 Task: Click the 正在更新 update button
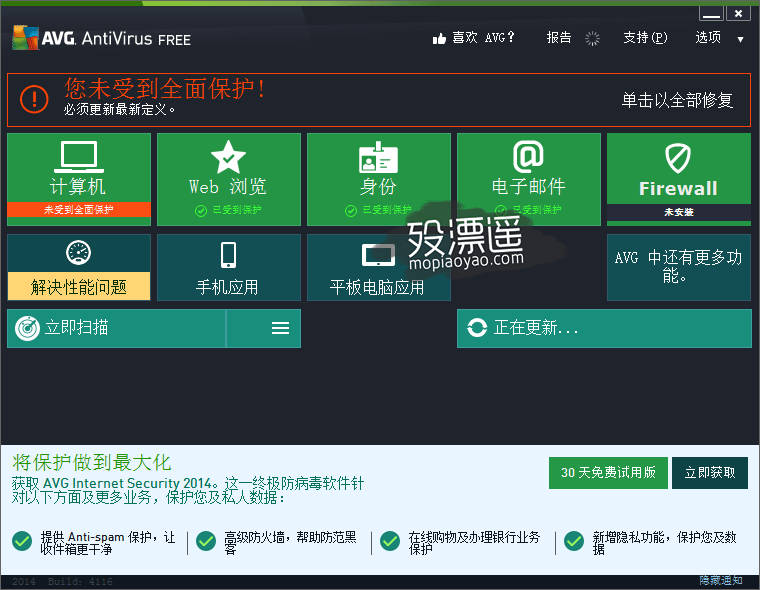[x=604, y=329]
